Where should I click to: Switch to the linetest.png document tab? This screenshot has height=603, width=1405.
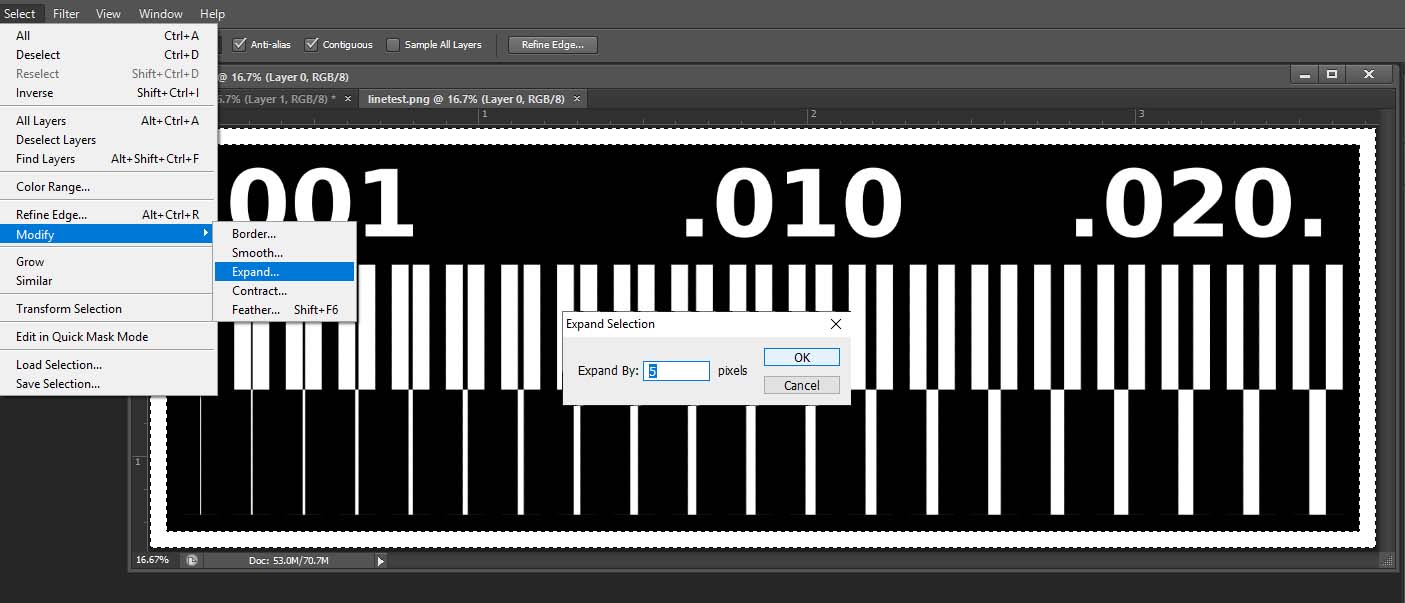tap(466, 99)
